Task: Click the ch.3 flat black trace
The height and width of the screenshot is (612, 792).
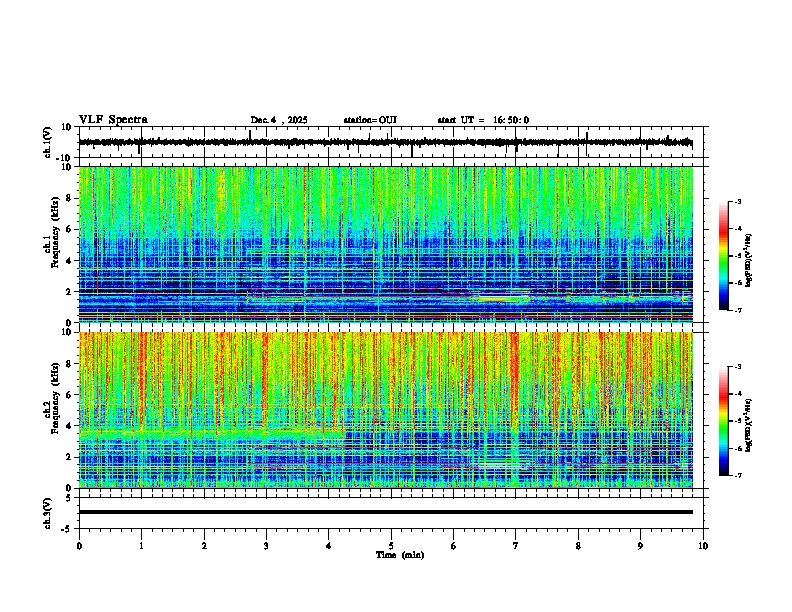Action: coord(386,512)
